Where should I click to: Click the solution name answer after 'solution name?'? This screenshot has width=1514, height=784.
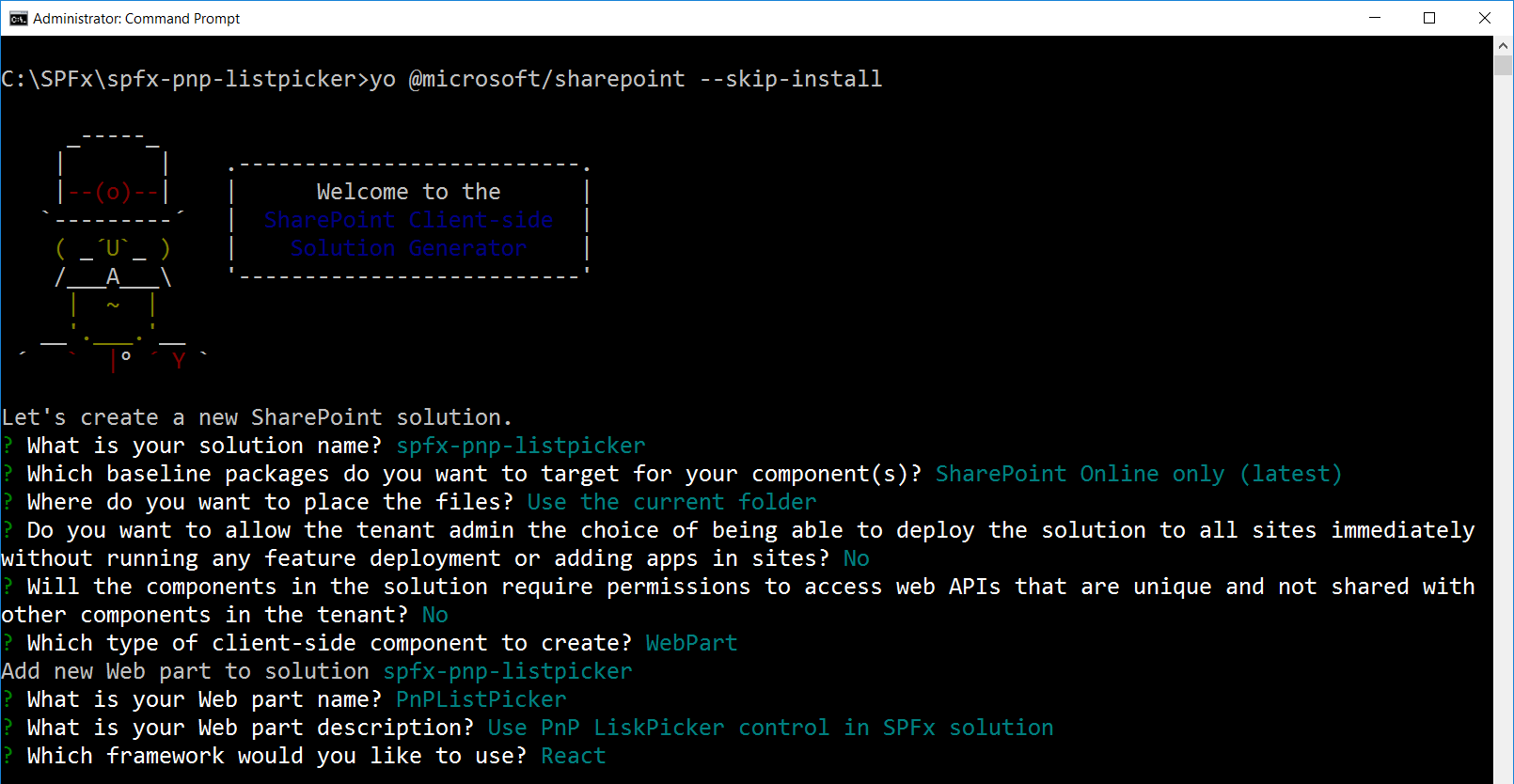point(520,446)
